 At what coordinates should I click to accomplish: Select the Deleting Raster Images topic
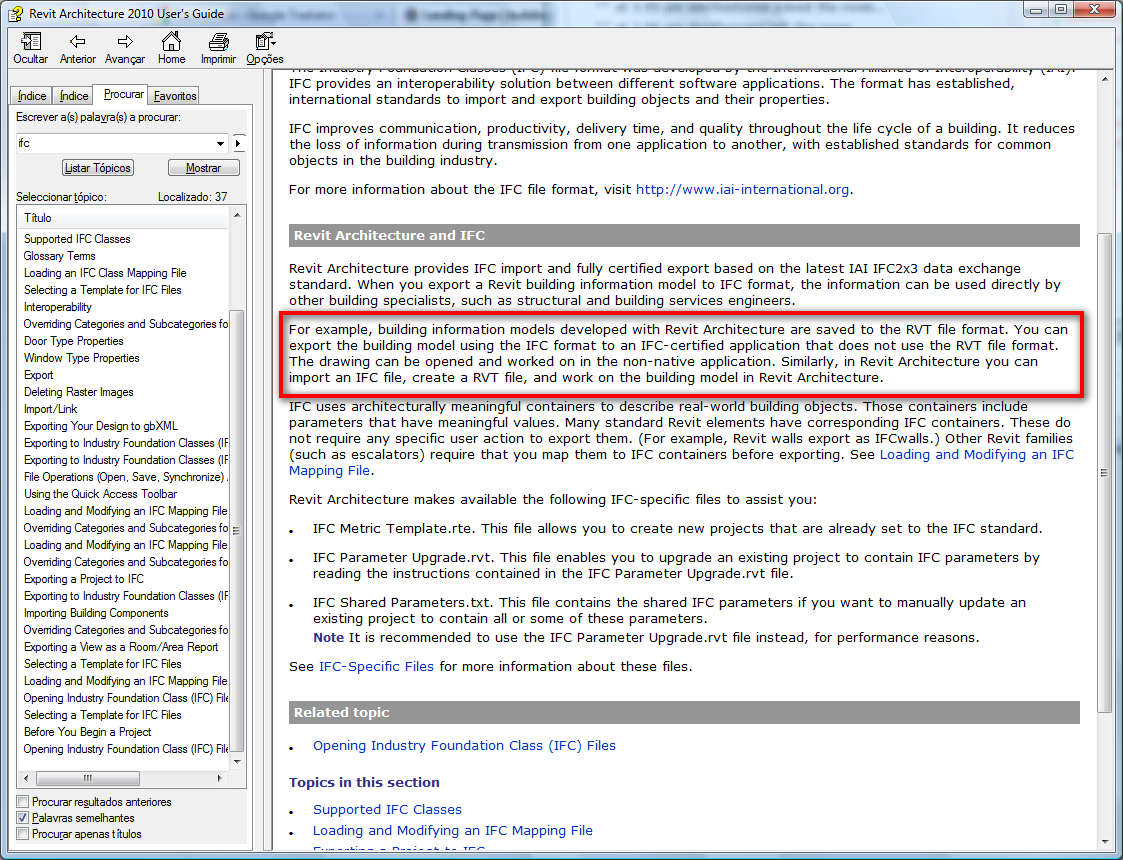click(78, 392)
